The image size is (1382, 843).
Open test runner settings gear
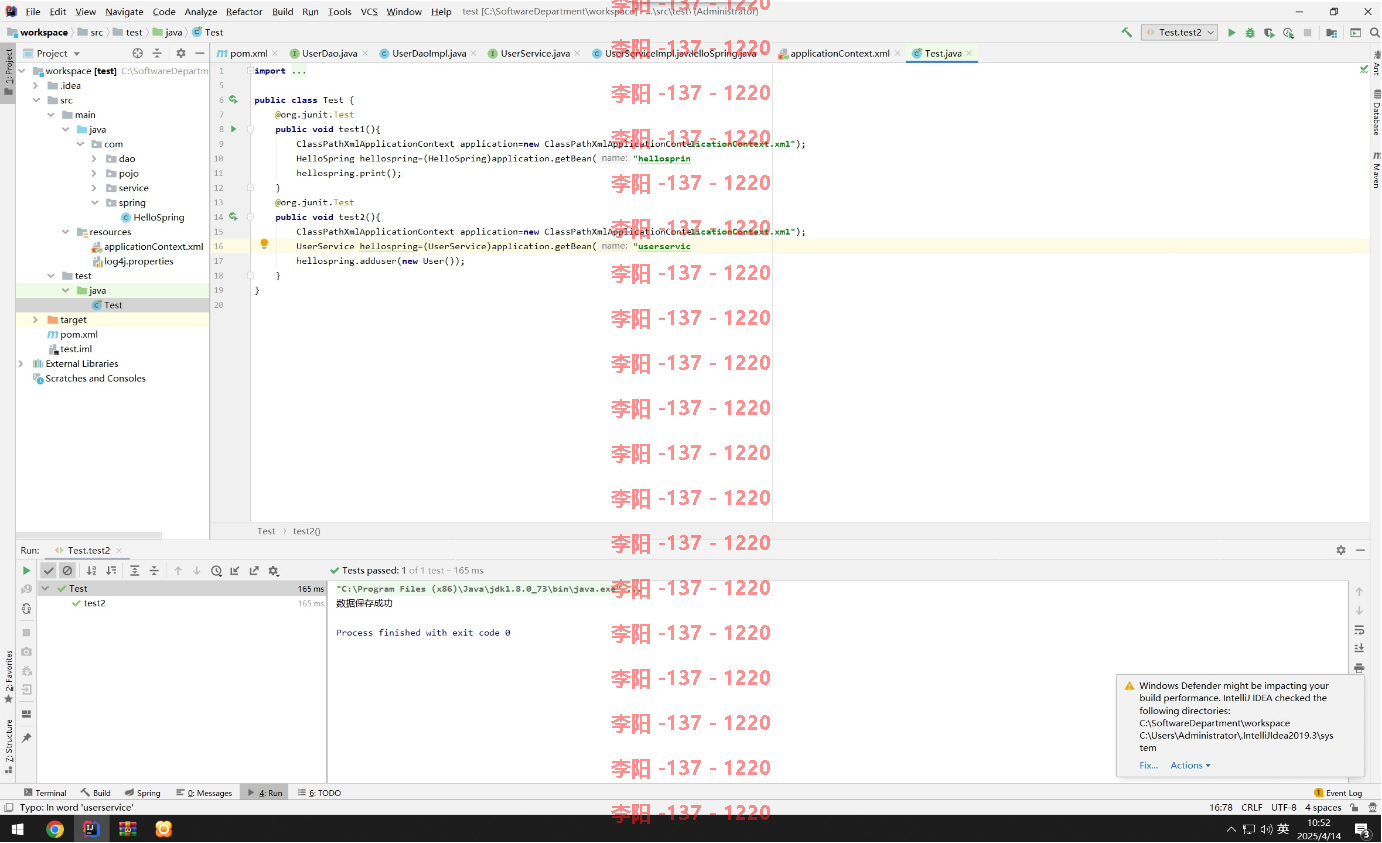click(x=273, y=570)
